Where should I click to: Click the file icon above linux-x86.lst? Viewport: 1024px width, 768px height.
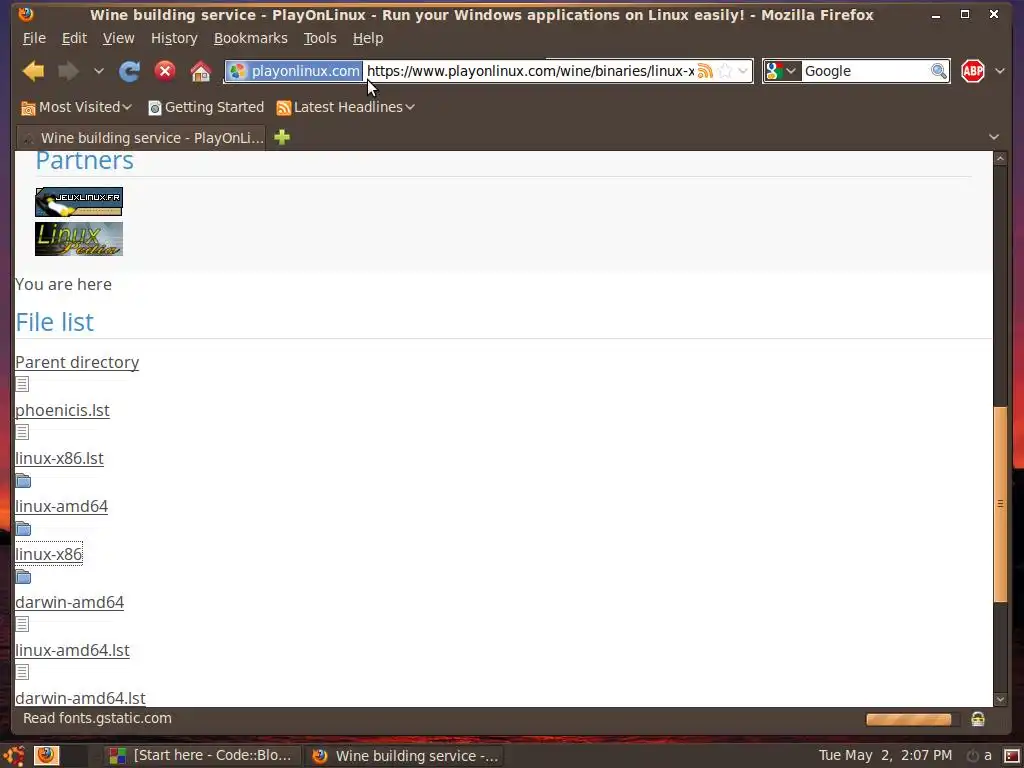pos(22,432)
